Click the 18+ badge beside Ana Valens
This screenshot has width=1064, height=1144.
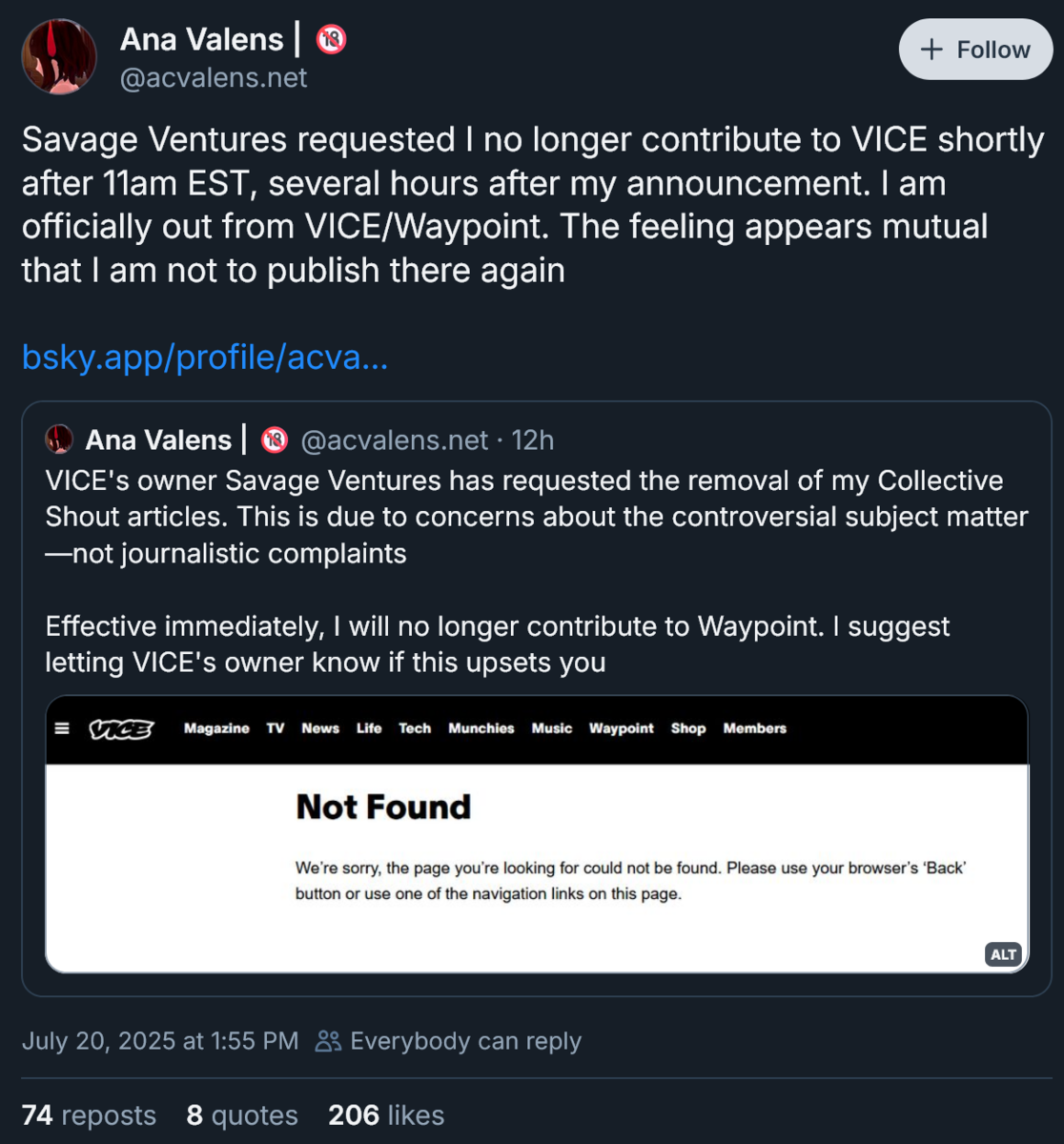point(331,39)
